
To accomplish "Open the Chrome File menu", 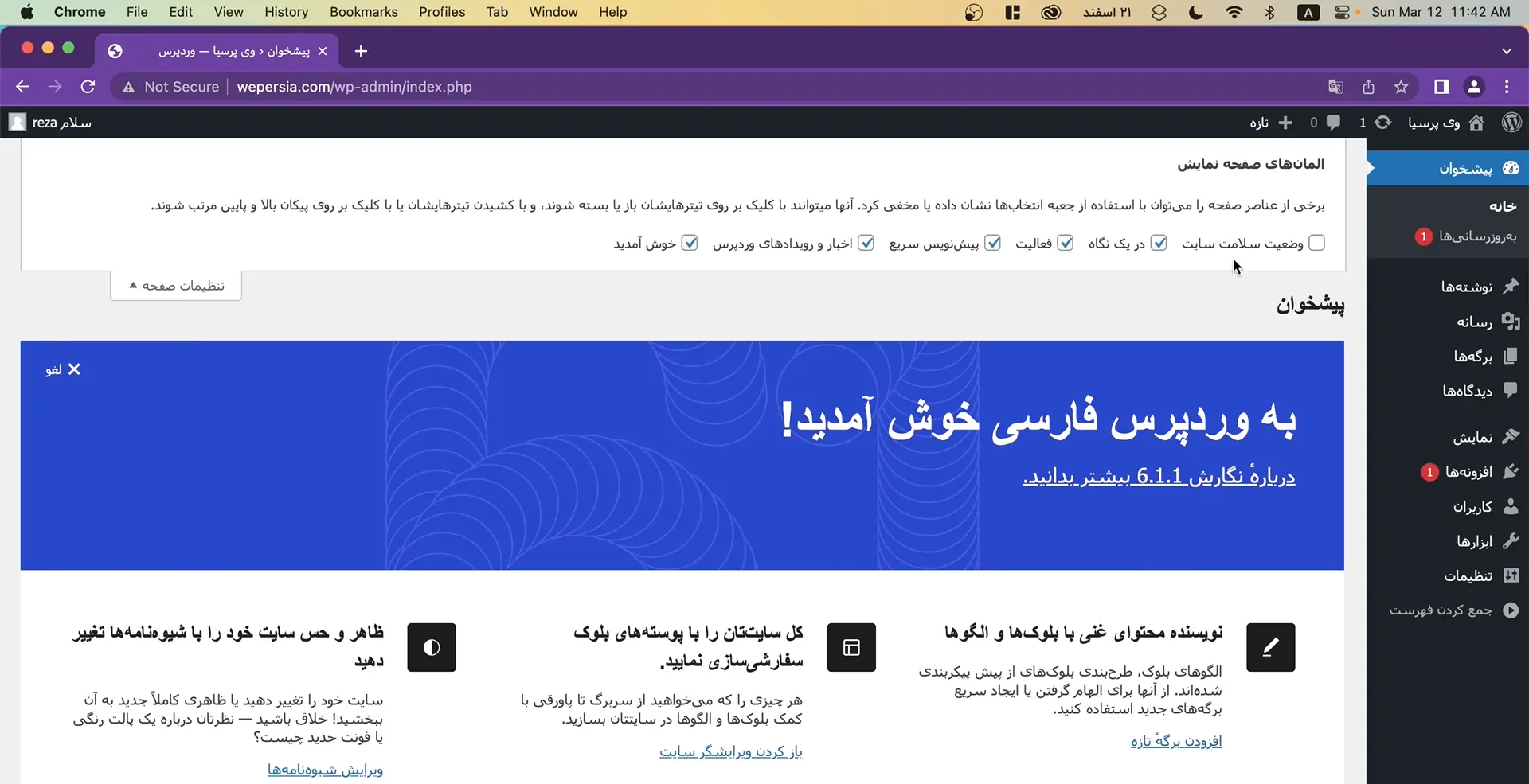I will point(137,12).
